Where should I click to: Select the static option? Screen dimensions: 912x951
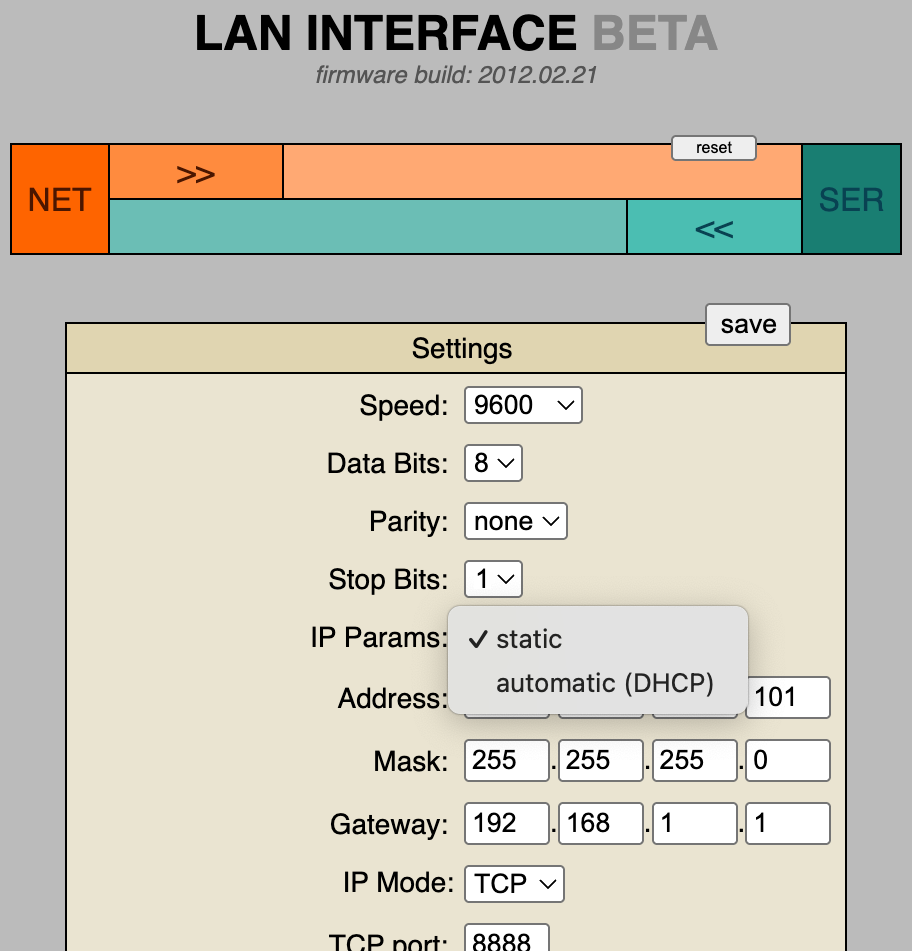pos(529,639)
